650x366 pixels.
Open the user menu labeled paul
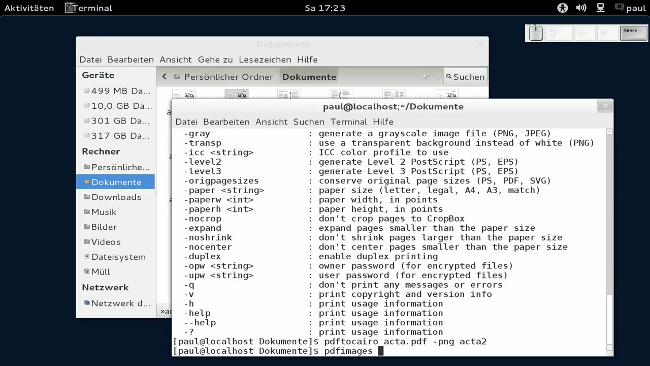[631, 8]
